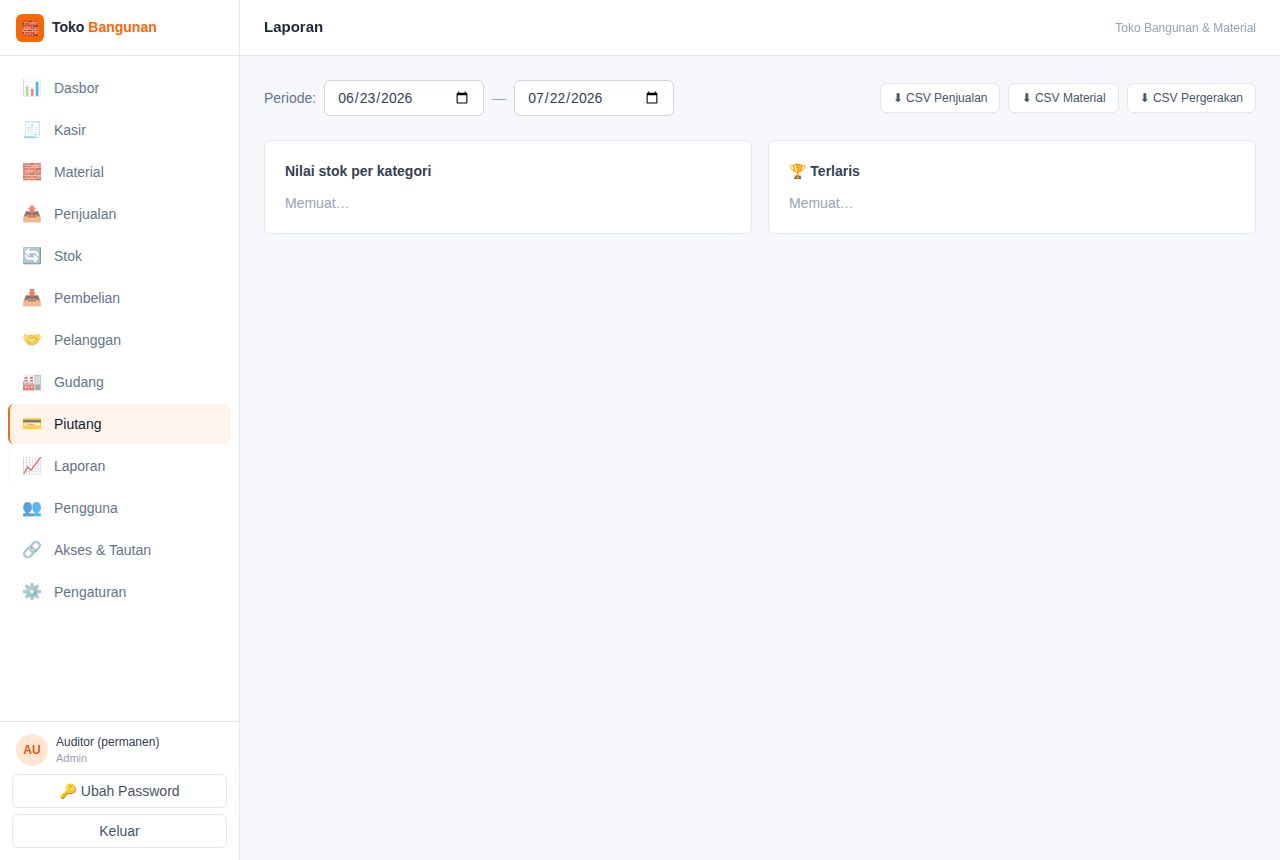This screenshot has width=1280, height=860.
Task: Go to the Piutang menu item
Action: pyautogui.click(x=119, y=424)
